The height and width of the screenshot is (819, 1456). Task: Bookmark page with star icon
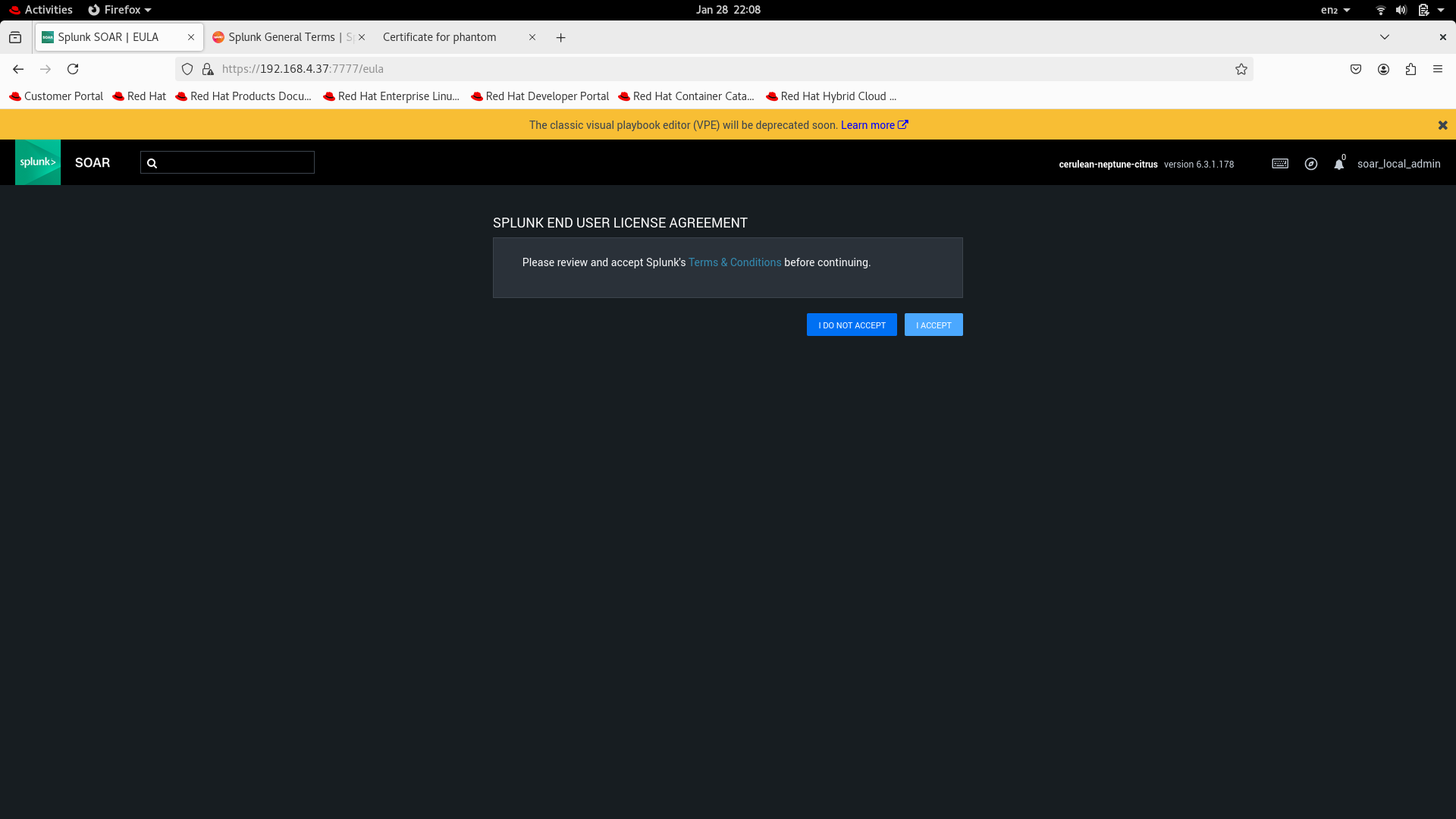pos(1241,69)
